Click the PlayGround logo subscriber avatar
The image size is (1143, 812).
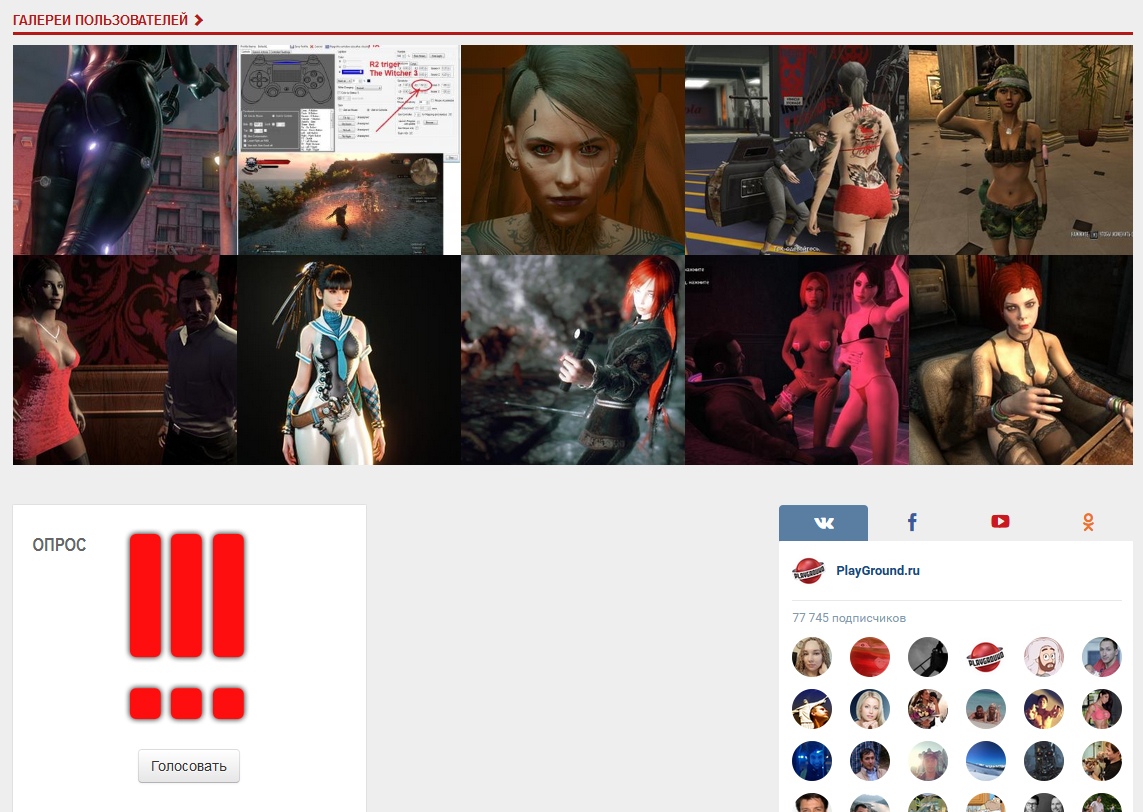[x=986, y=657]
